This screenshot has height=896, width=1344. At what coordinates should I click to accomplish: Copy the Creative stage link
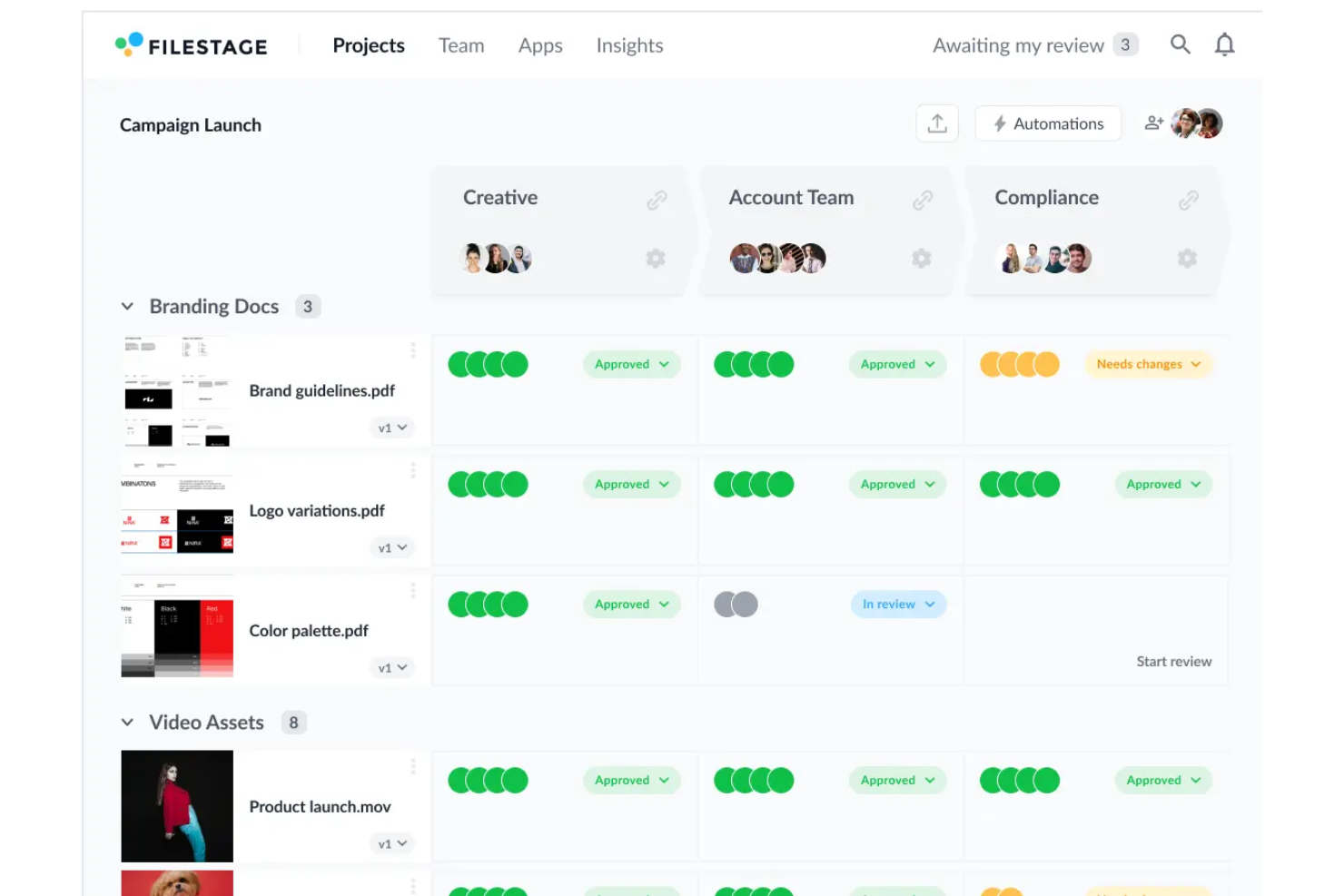[x=657, y=200]
